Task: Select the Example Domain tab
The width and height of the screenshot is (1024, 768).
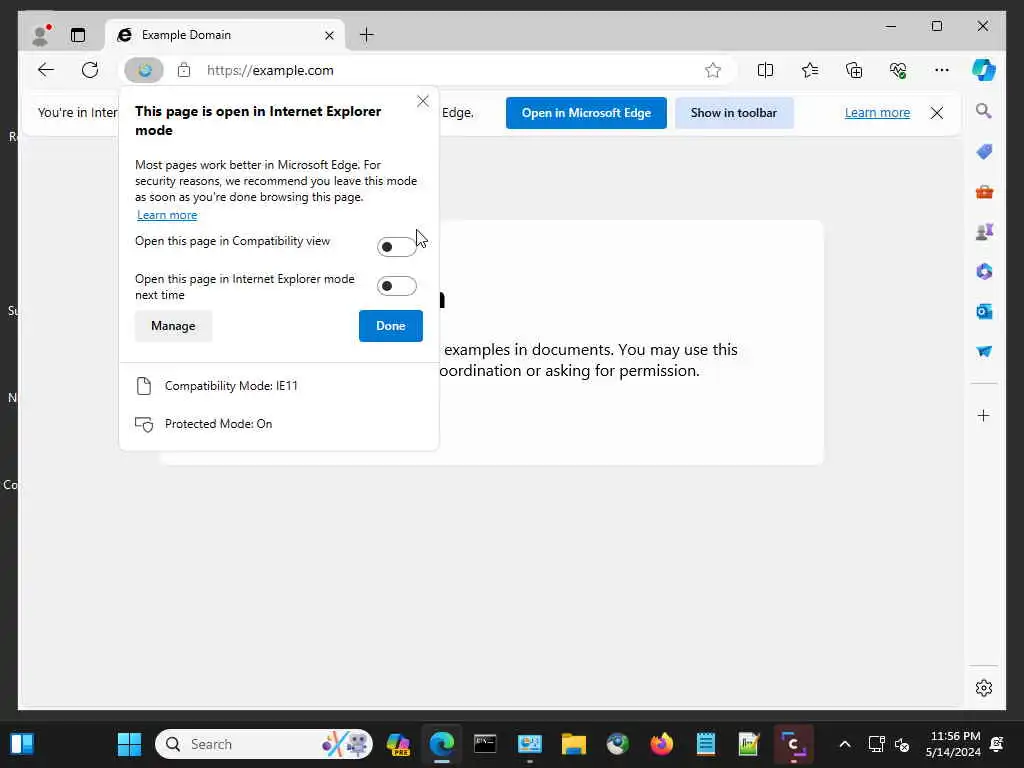Action: click(224, 35)
